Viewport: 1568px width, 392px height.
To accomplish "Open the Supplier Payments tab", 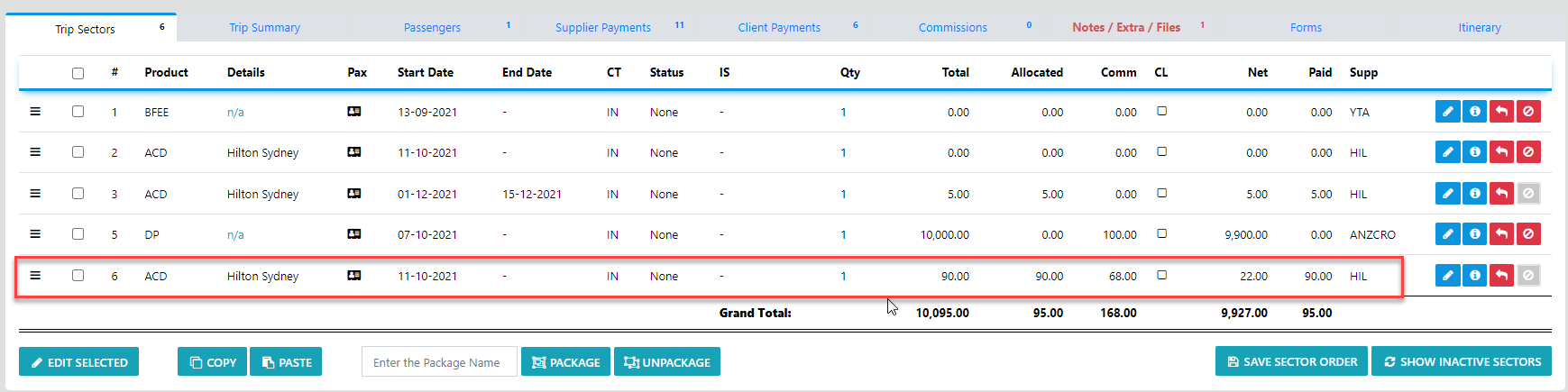I will pyautogui.click(x=602, y=28).
